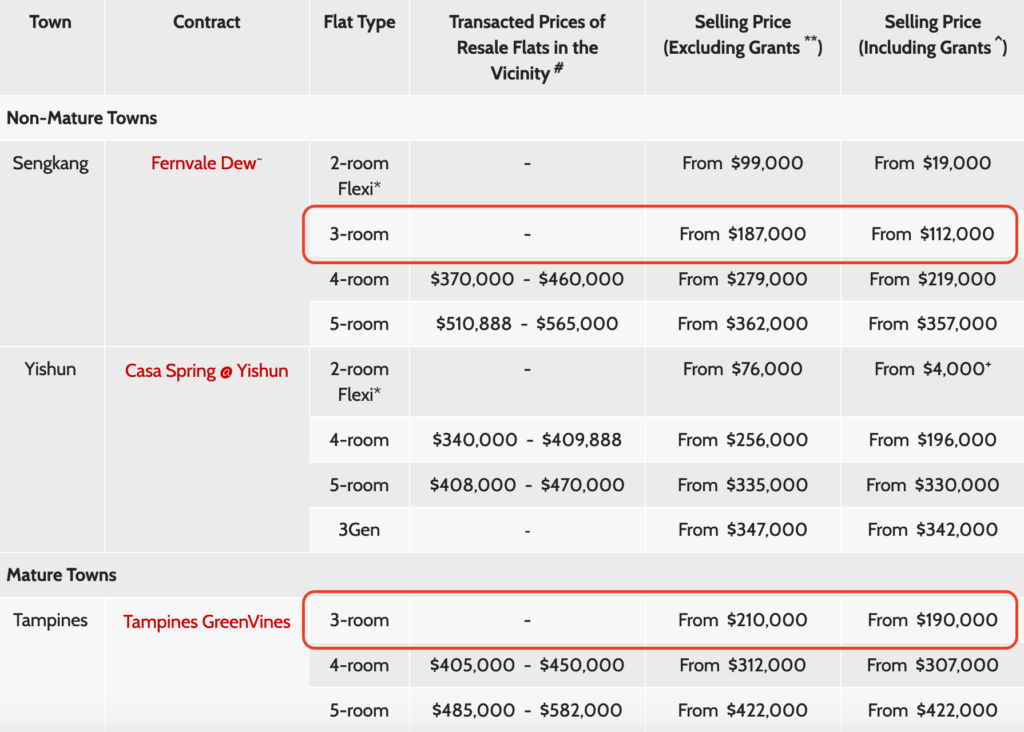
Task: Click Transacted Prices of Resale Flats header
Action: coord(527,47)
